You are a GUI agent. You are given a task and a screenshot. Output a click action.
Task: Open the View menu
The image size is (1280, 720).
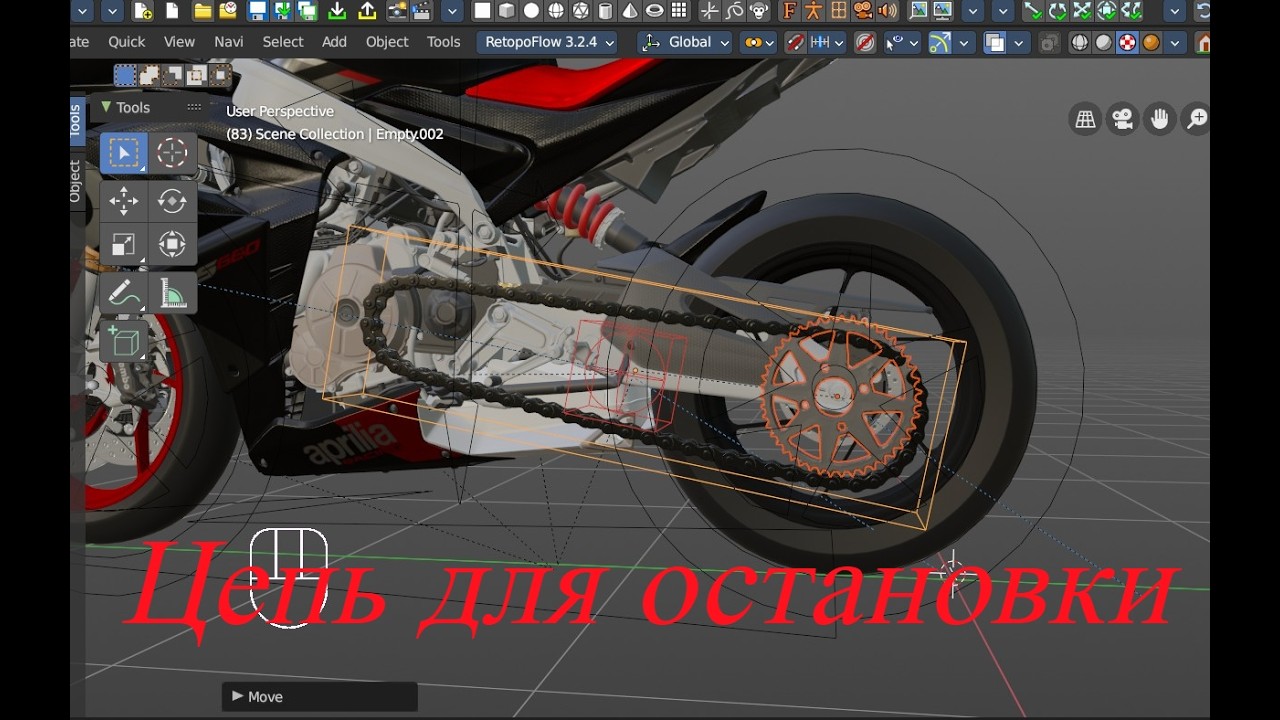click(179, 42)
